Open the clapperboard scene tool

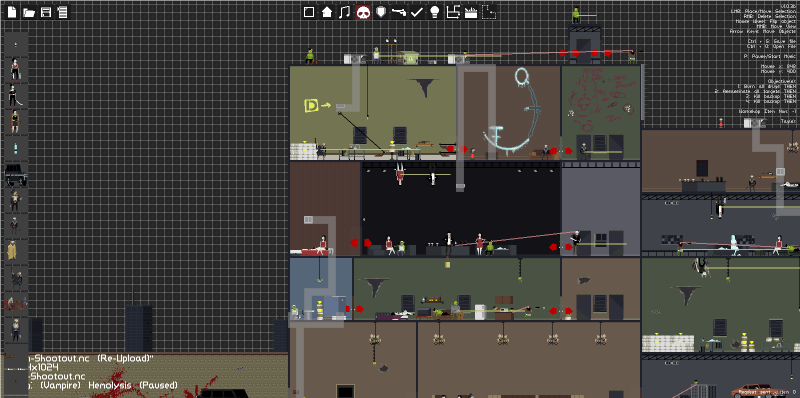[470, 12]
